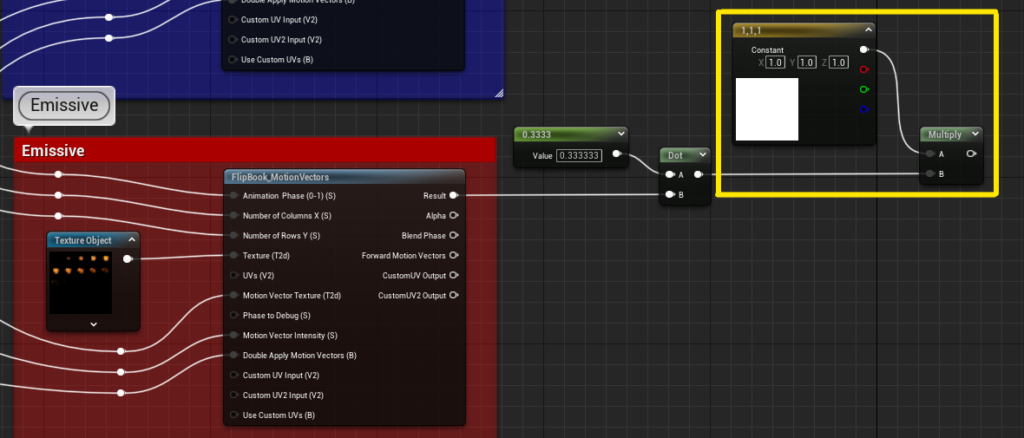Expand Texture Object node with bottom chevron
Screen dimensions: 1024x438
(93, 324)
